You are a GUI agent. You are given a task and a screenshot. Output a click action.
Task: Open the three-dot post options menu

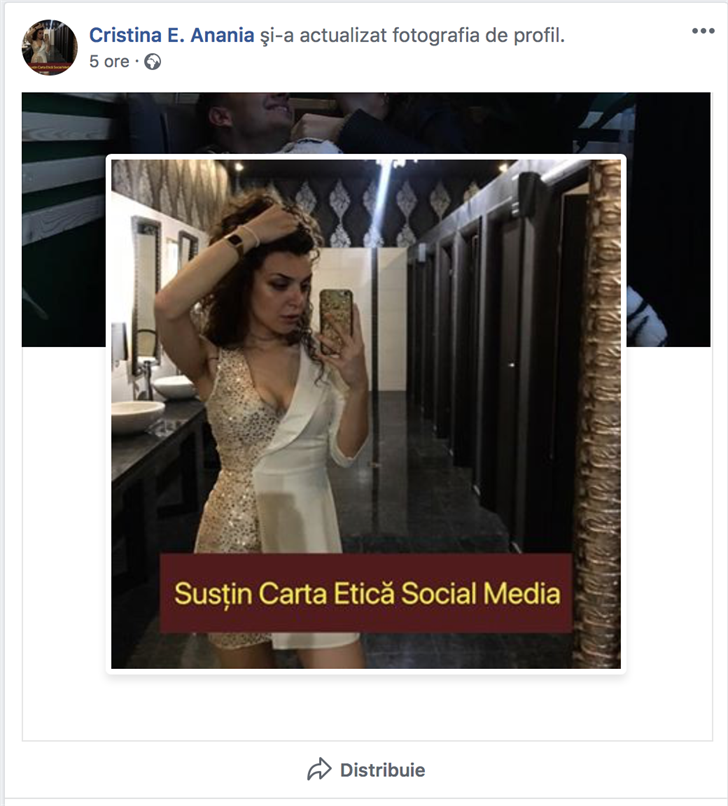[703, 31]
